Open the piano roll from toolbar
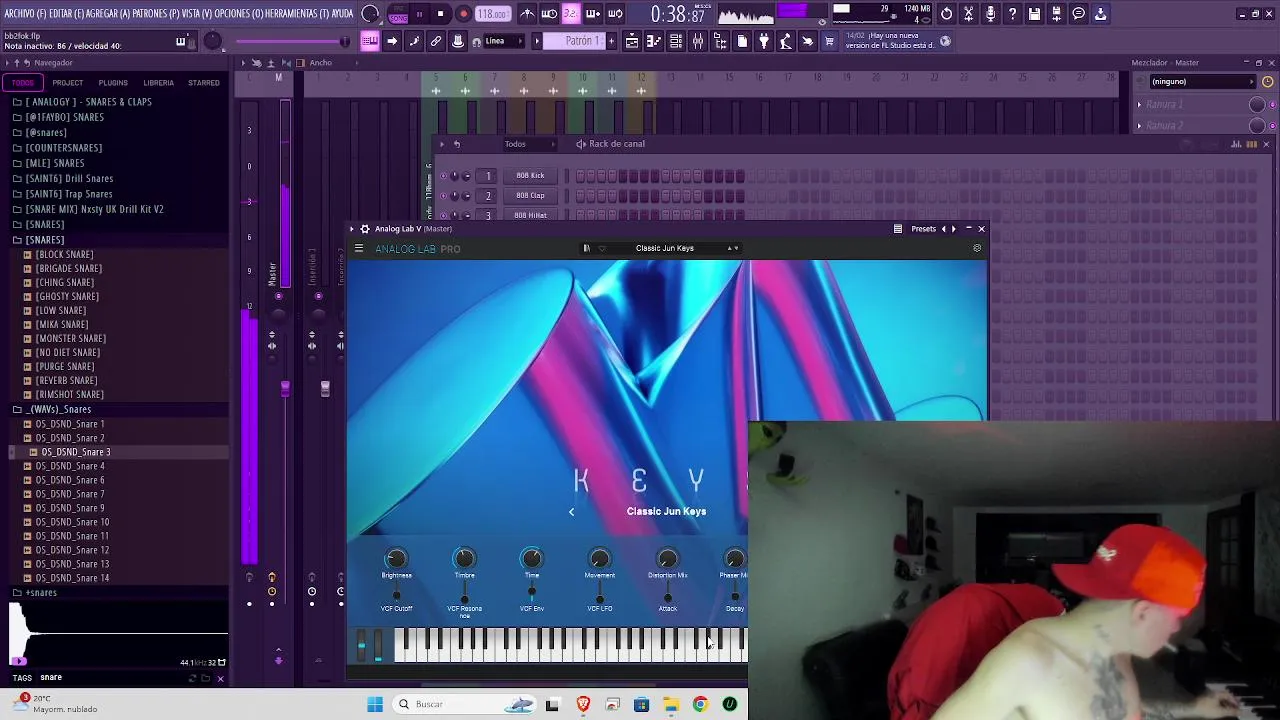This screenshot has width=1280, height=720. pyautogui.click(x=653, y=41)
